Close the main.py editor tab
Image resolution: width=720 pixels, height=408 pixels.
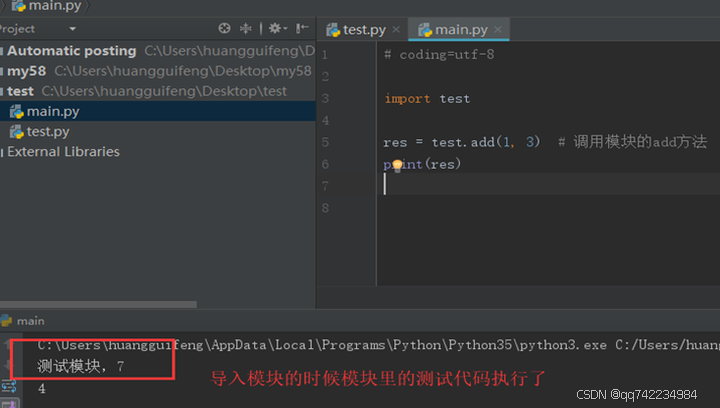(x=499, y=30)
